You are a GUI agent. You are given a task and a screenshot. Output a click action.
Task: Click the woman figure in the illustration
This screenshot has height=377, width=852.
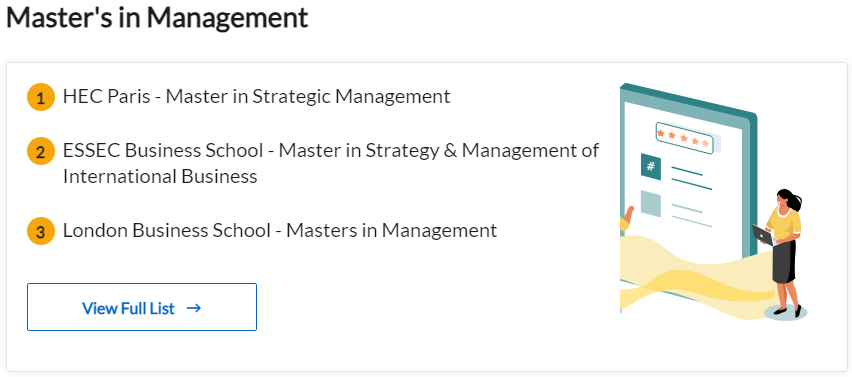pyautogui.click(x=781, y=253)
